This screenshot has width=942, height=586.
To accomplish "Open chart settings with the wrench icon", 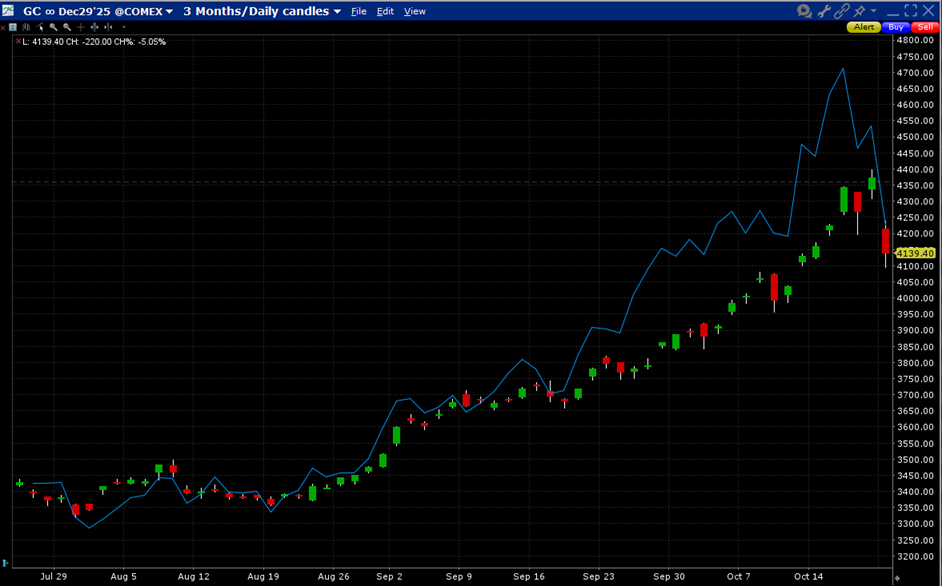I will pyautogui.click(x=825, y=11).
